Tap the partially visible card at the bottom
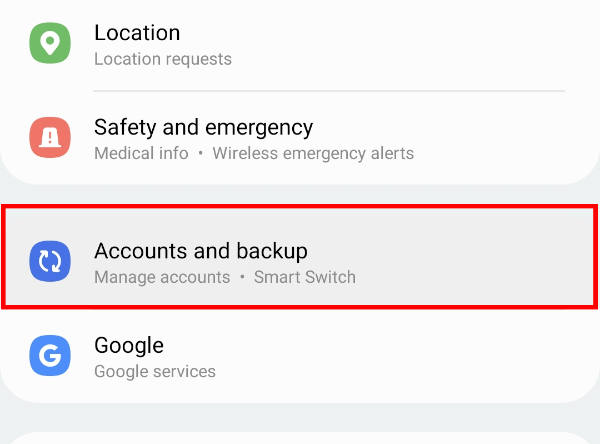Viewport: 600px width, 444px height. click(x=300, y=438)
